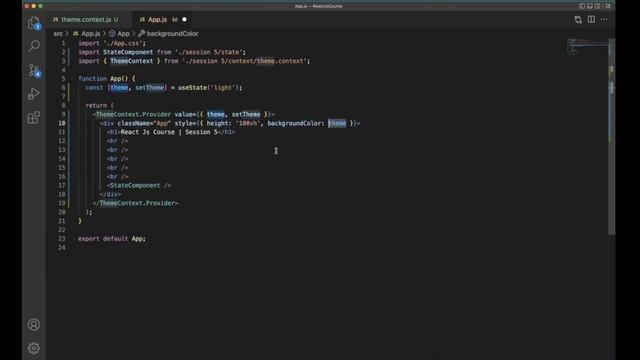Click setTheme inside the Provider value
This screenshot has height=360, width=640.
(x=246, y=114)
